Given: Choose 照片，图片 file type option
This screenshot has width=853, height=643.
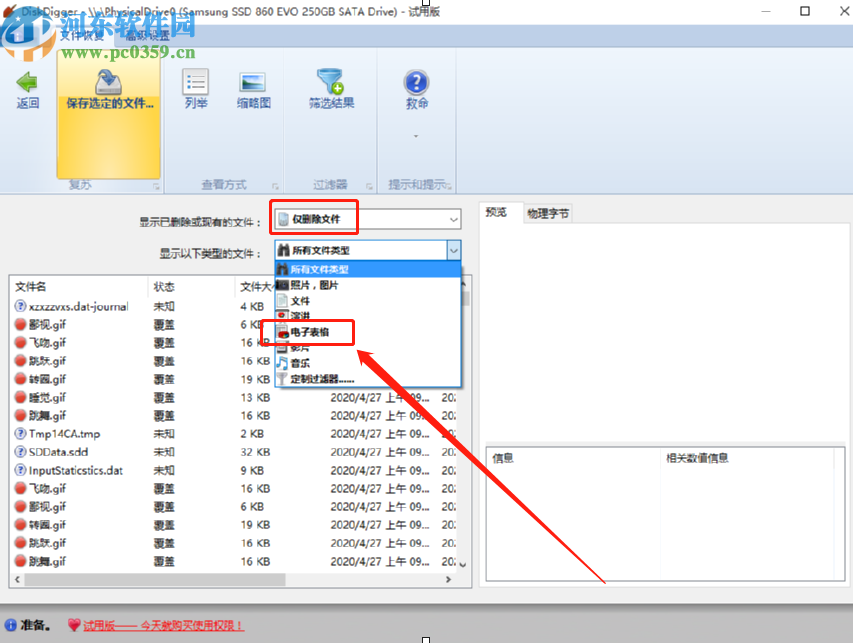Looking at the screenshot, I should pos(368,285).
